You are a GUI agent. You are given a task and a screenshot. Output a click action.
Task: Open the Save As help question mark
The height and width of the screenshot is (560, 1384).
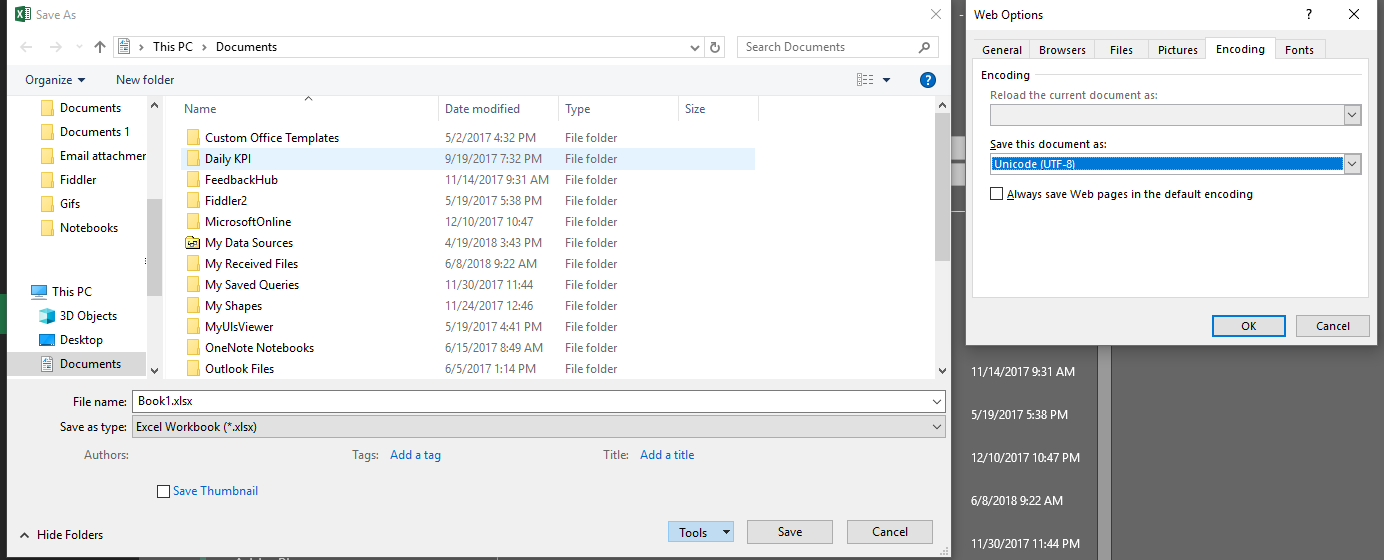coord(927,80)
